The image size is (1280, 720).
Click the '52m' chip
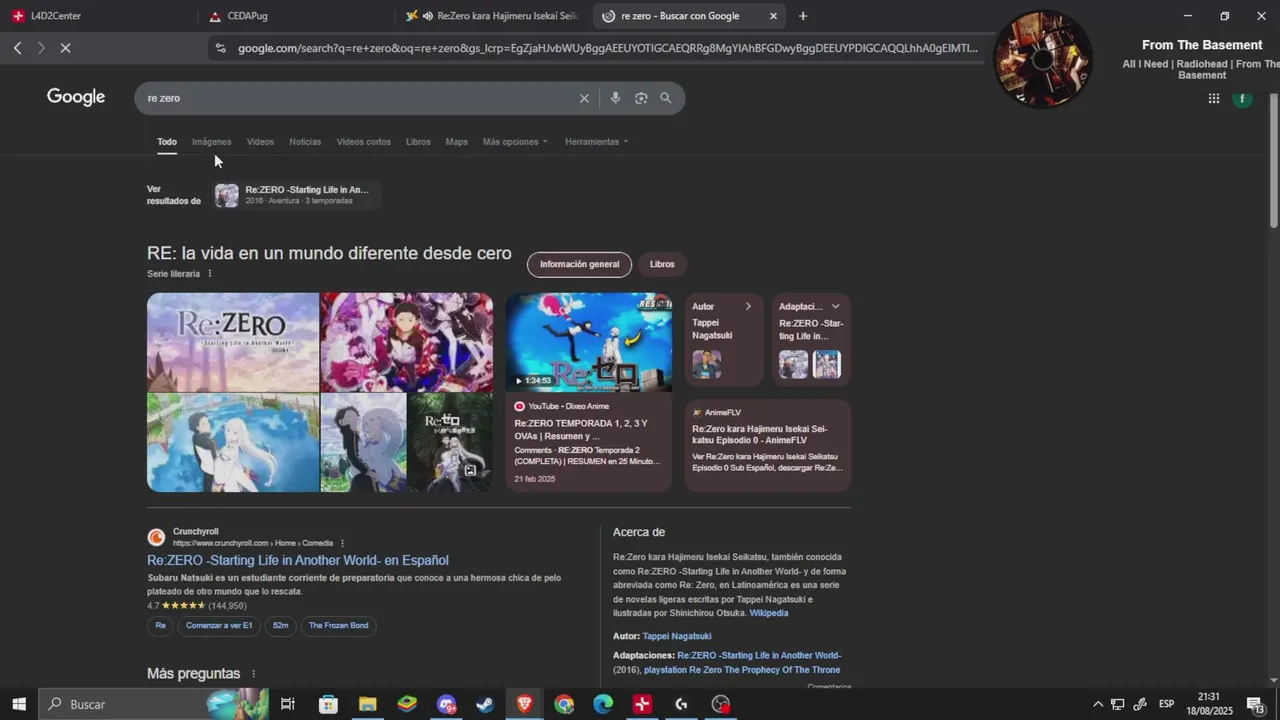pyautogui.click(x=280, y=626)
